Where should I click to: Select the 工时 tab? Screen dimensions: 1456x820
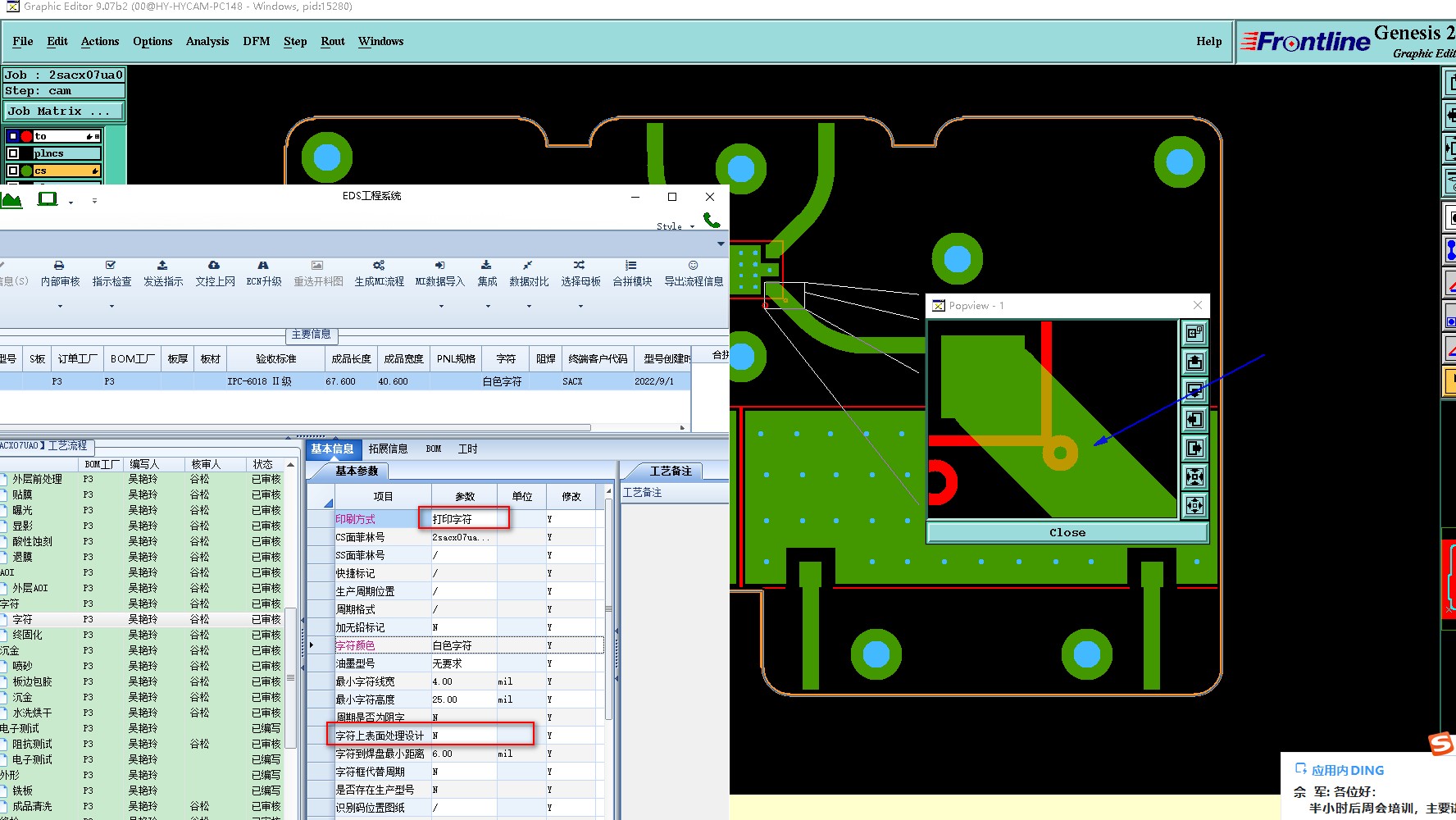[467, 449]
